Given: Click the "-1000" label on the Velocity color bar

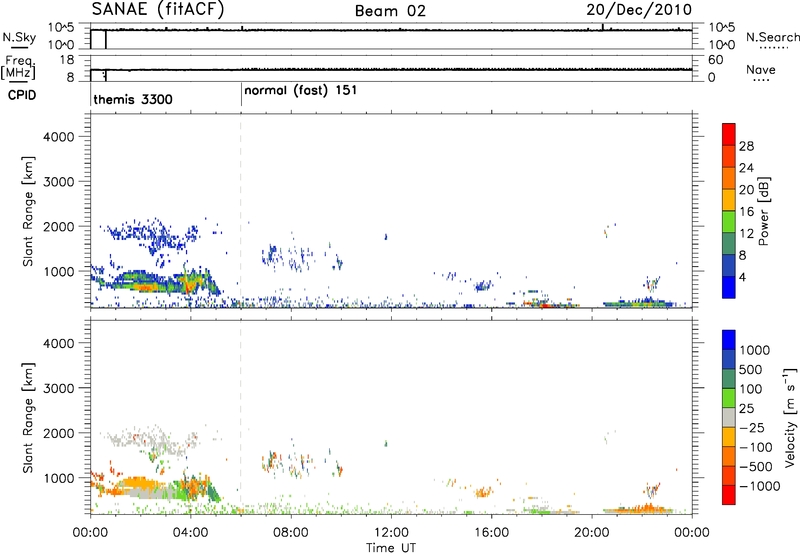Looking at the screenshot, I should click(x=759, y=486).
